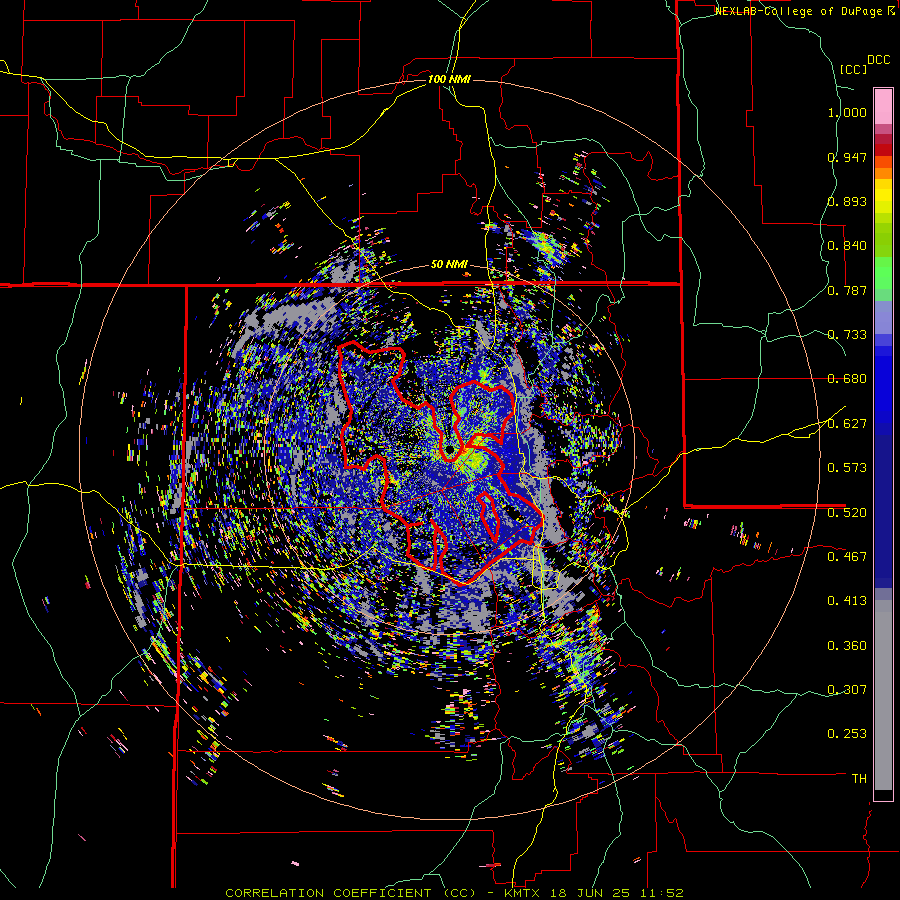Click the 0.627 scale label
The height and width of the screenshot is (900, 900).
[847, 424]
